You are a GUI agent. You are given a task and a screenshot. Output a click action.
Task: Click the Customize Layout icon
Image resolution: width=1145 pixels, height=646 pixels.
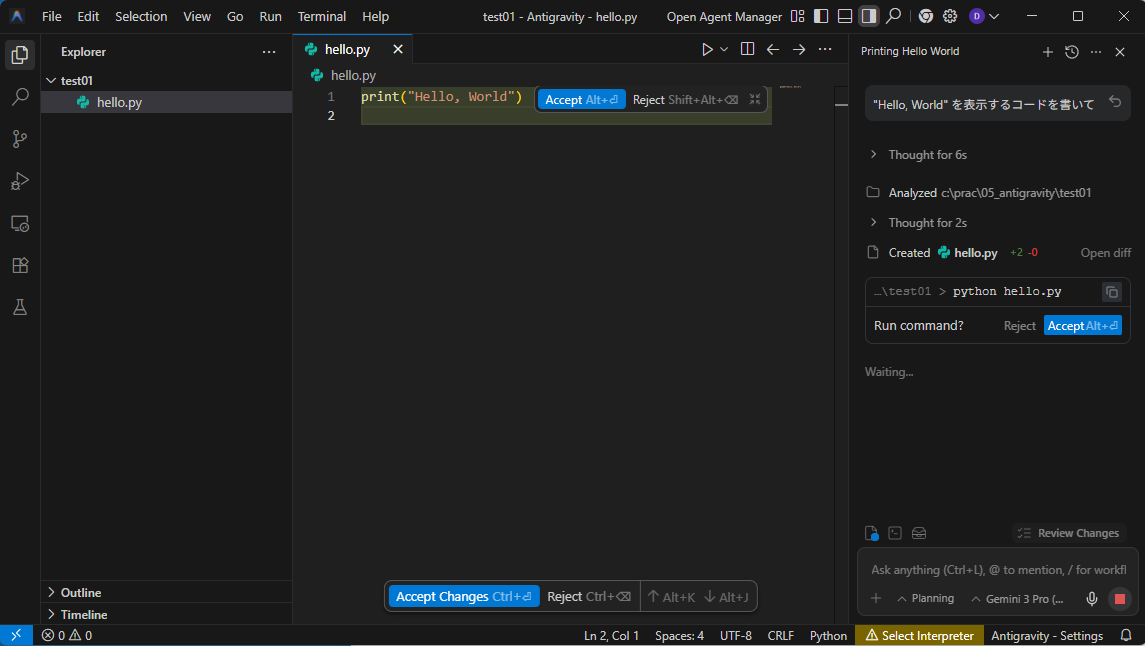[x=797, y=16]
